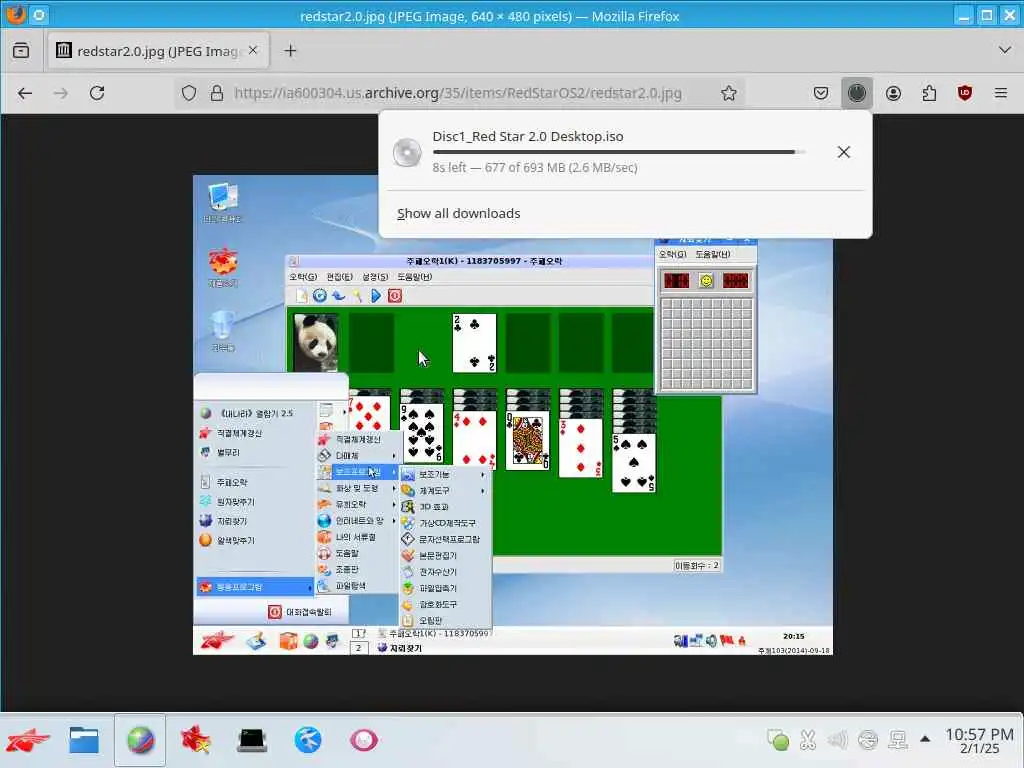
Task: Open Firefox View from the tab bar
Action: pos(21,50)
